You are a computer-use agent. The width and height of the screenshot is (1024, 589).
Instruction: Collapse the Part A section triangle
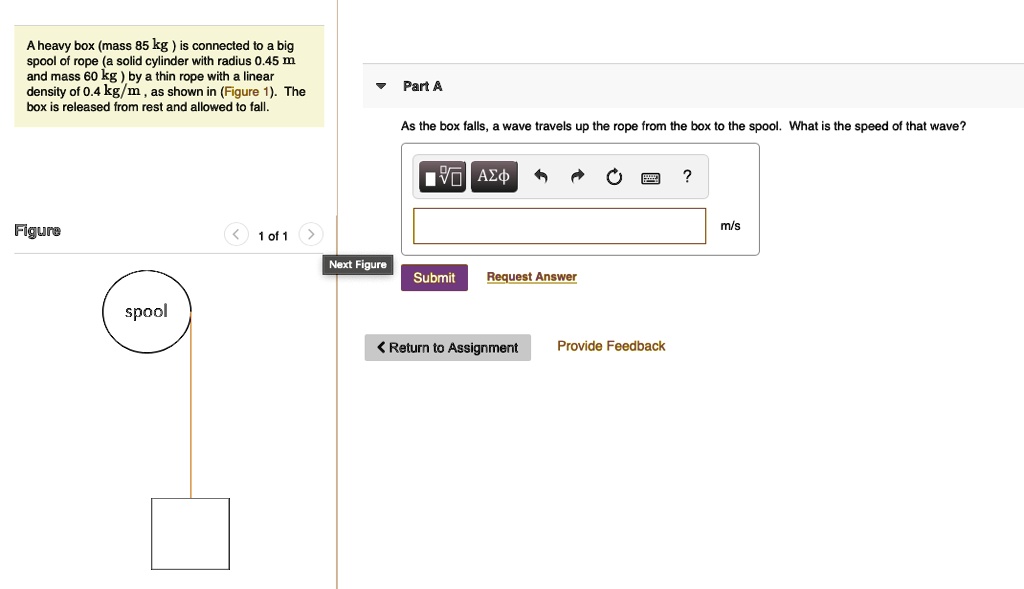(x=380, y=86)
